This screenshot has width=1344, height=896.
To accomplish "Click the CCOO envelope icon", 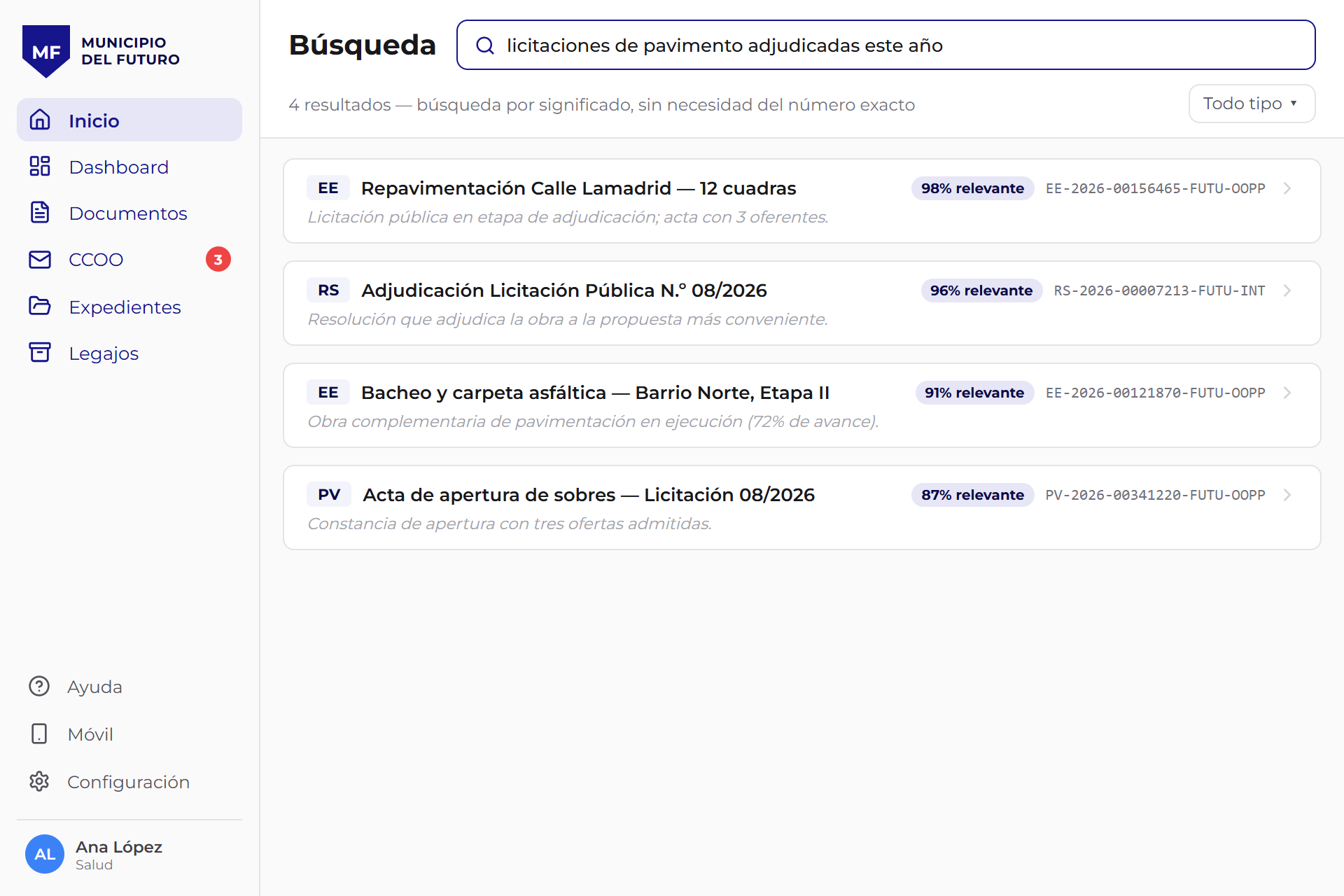I will coord(40,259).
